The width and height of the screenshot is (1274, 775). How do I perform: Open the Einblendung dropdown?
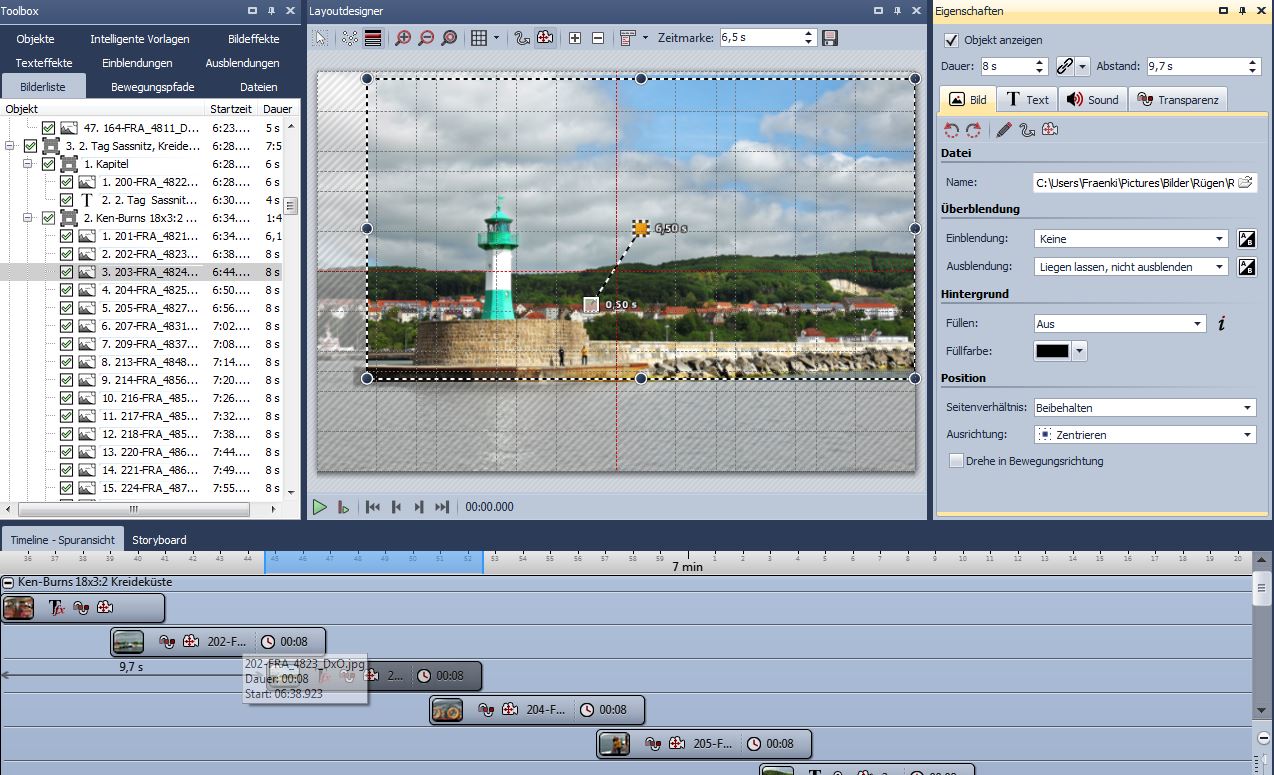[1130, 239]
